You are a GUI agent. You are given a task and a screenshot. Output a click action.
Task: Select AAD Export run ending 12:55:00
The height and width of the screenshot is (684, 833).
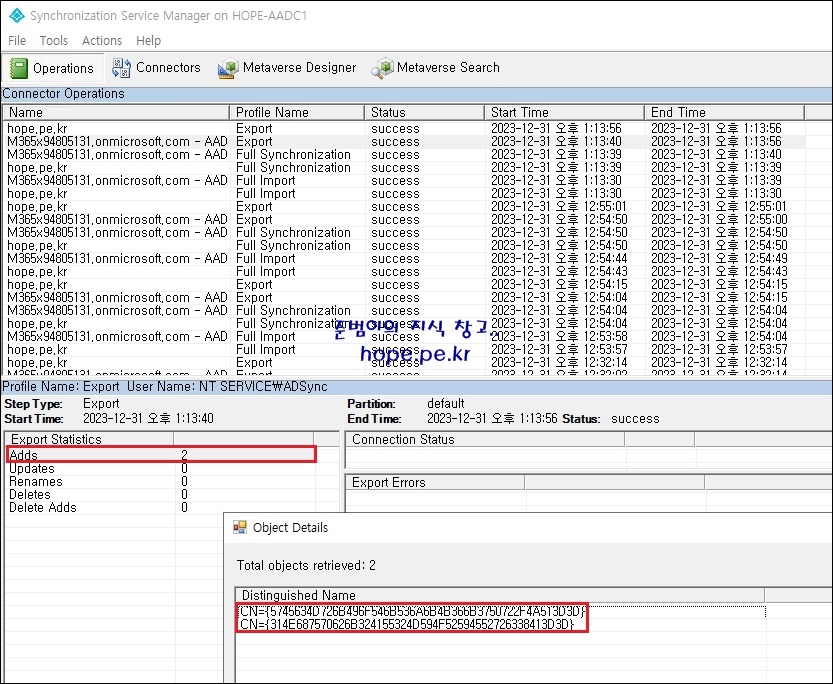click(405, 219)
